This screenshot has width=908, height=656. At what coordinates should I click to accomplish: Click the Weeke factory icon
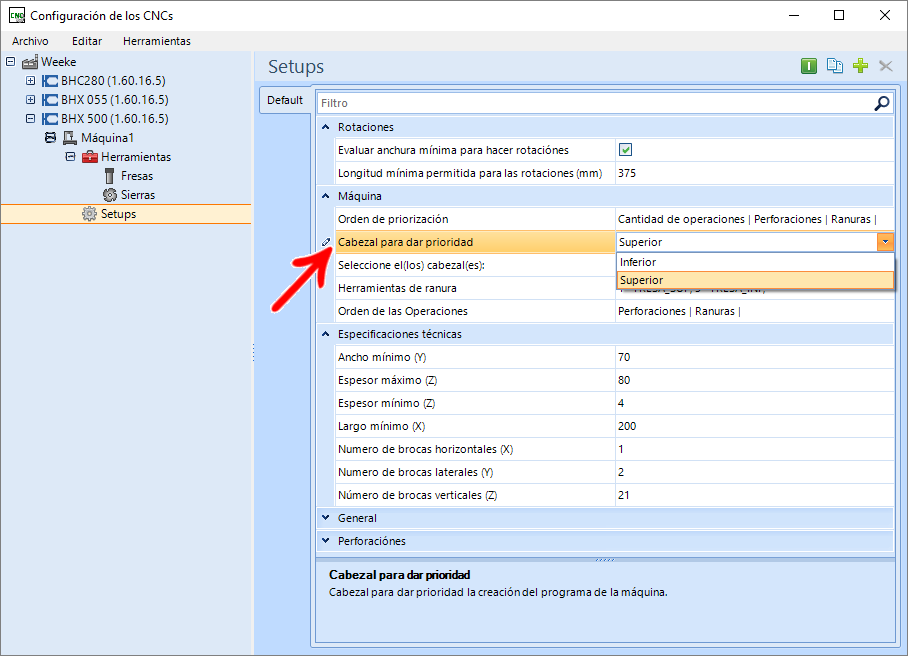[30, 62]
